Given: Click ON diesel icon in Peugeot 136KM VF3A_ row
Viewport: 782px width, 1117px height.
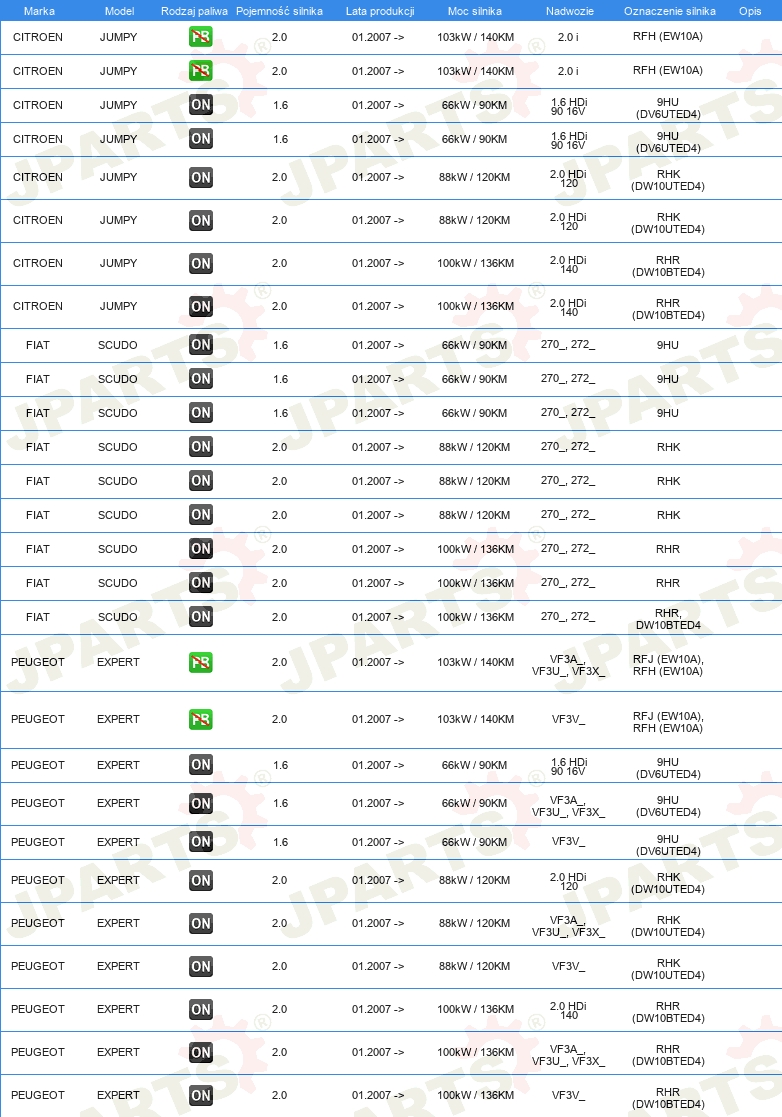Looking at the screenshot, I should pos(201,1052).
